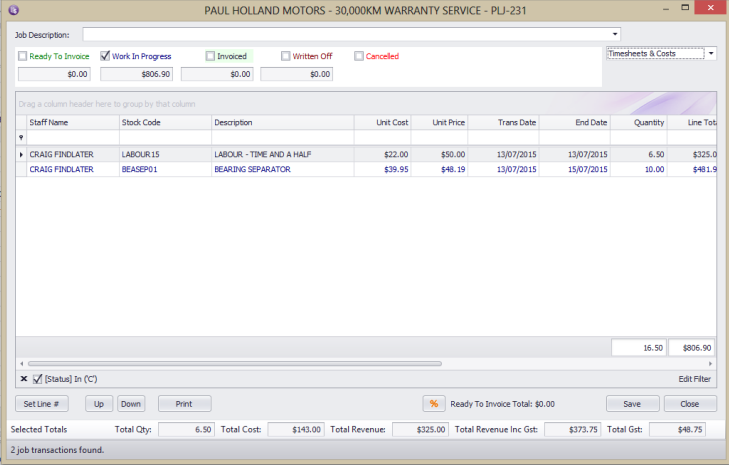Click the 15/07/2015 end date cell

575,169
